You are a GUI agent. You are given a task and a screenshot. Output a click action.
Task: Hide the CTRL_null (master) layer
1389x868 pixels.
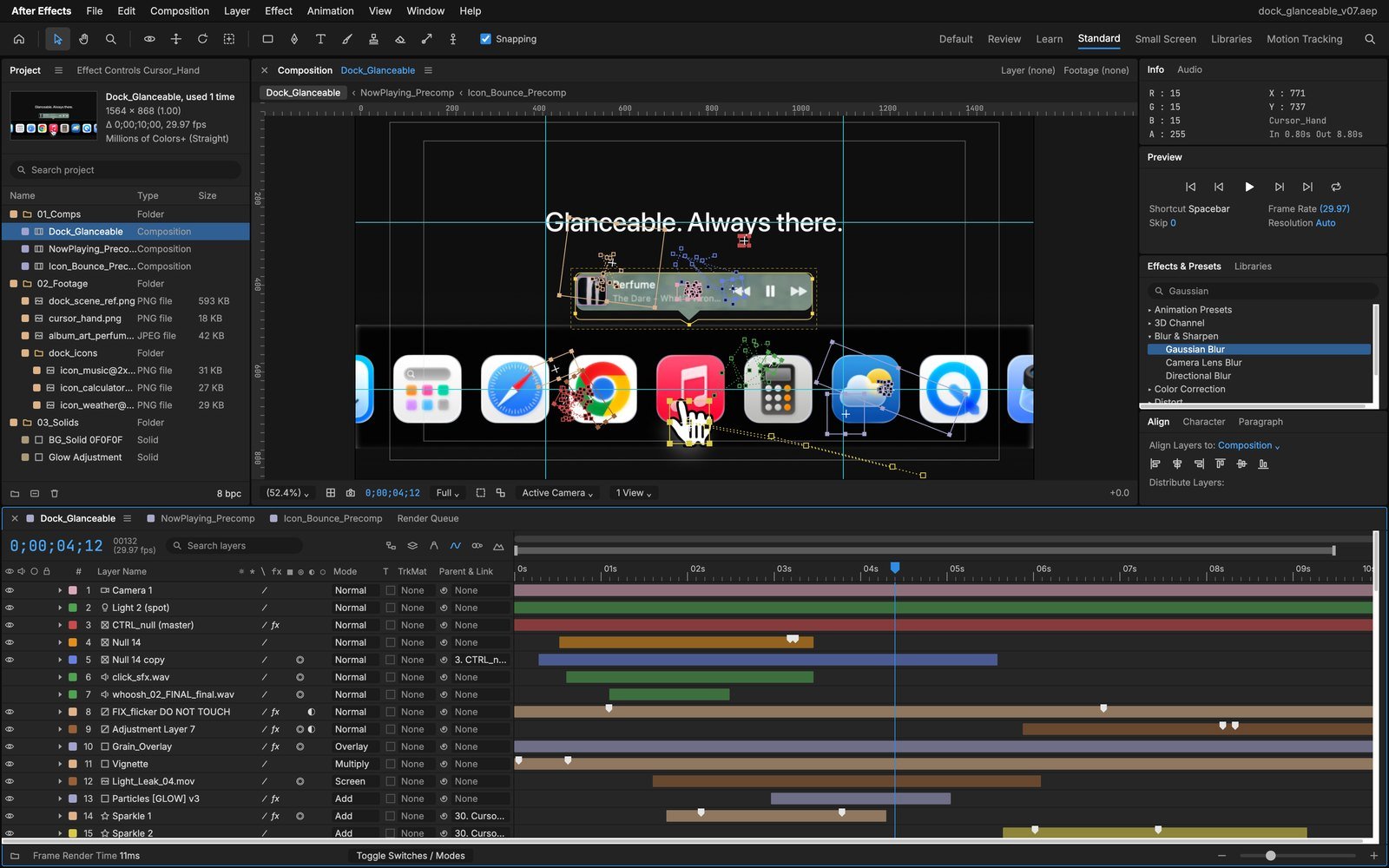pyautogui.click(x=10, y=625)
